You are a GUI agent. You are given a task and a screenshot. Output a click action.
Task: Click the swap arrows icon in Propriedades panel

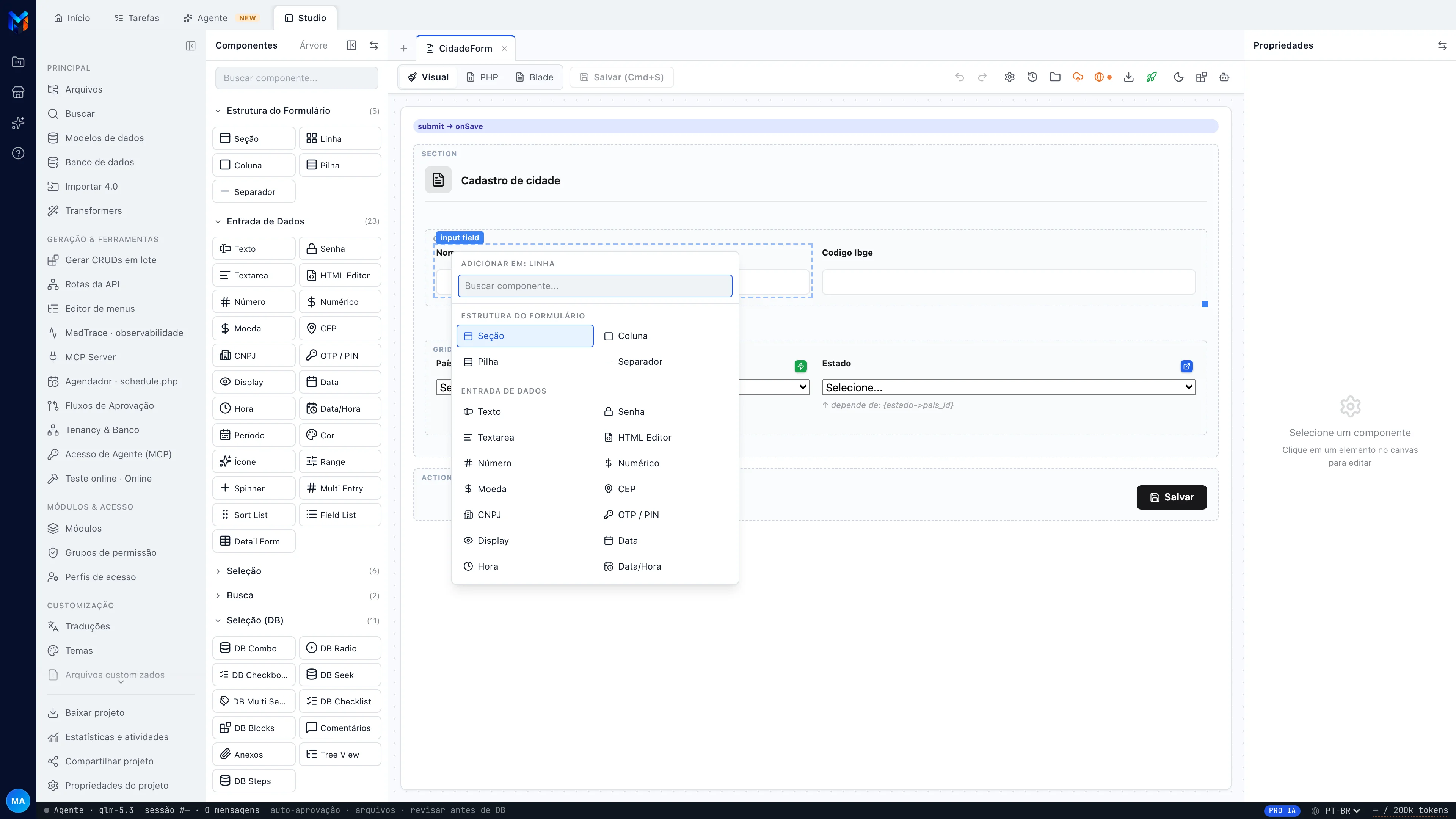pyautogui.click(x=1442, y=46)
